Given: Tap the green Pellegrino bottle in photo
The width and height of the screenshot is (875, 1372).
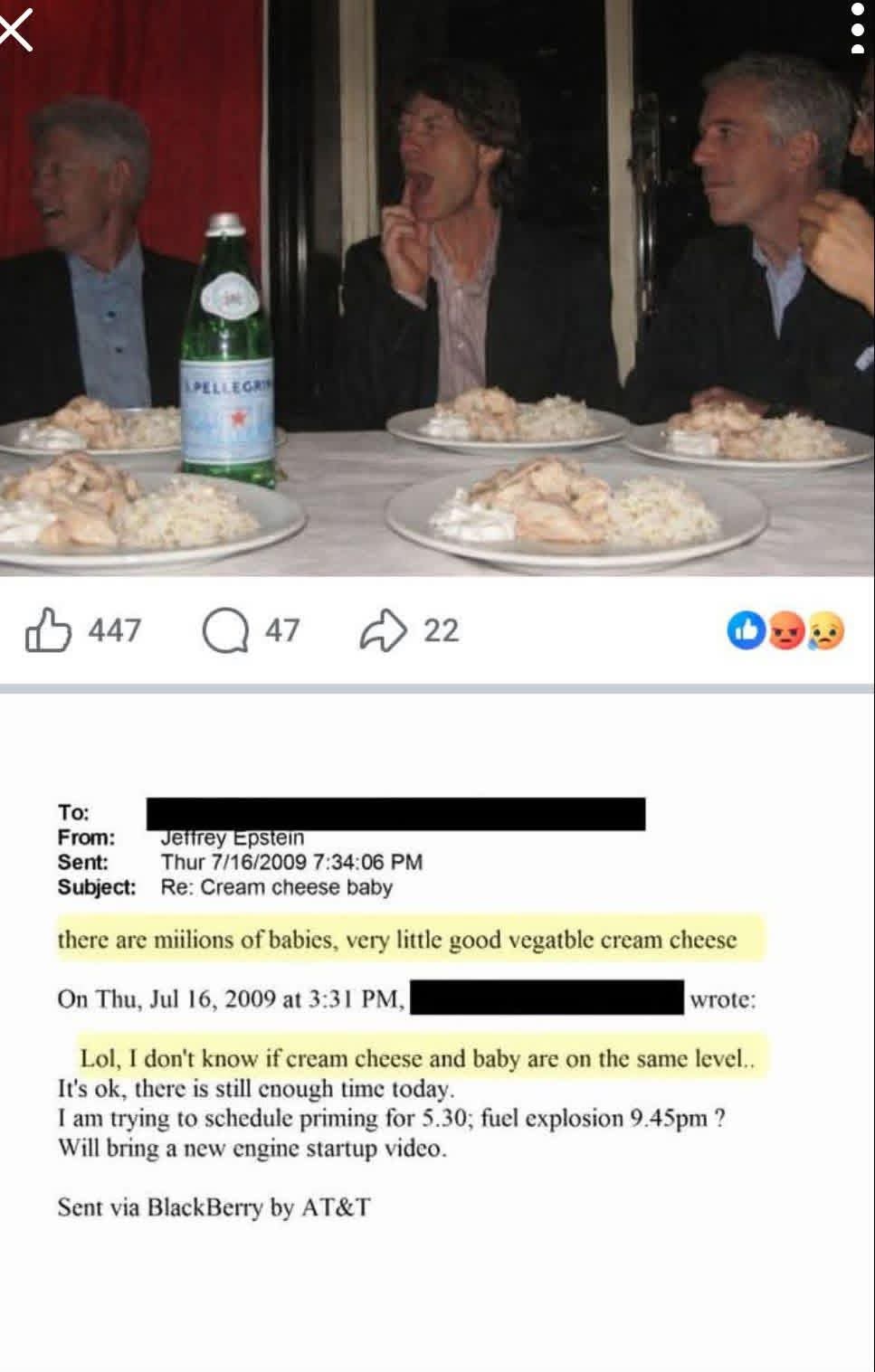Looking at the screenshot, I should pos(226,351).
